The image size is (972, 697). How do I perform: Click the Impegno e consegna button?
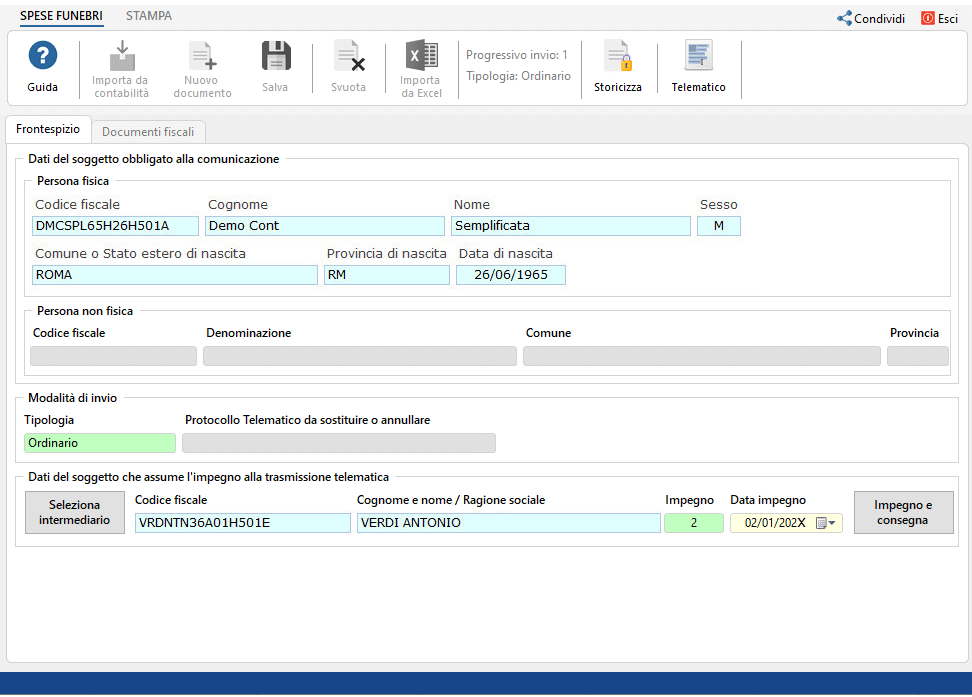[x=903, y=512]
